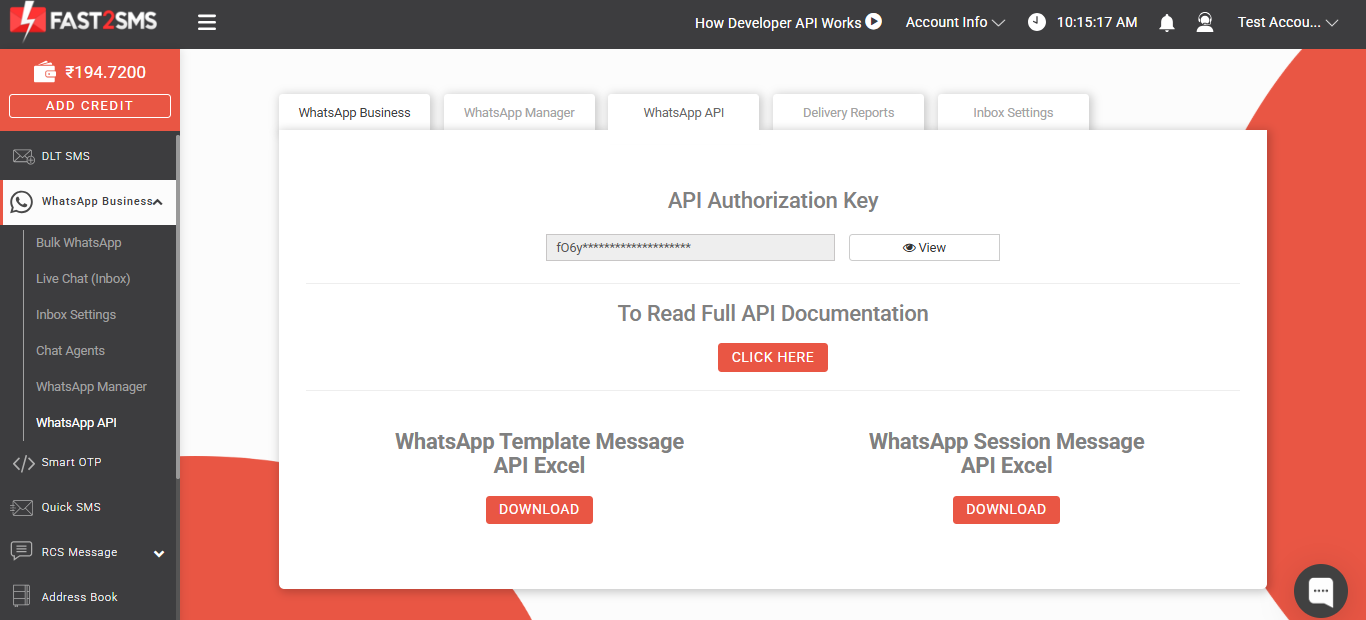The width and height of the screenshot is (1366, 620).
Task: Click the clock icon in header
Action: click(x=1037, y=22)
